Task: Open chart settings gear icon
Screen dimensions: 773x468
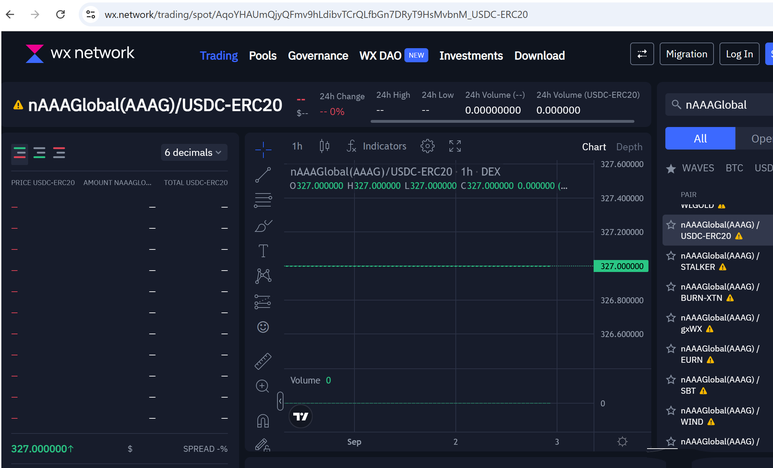Action: click(428, 146)
